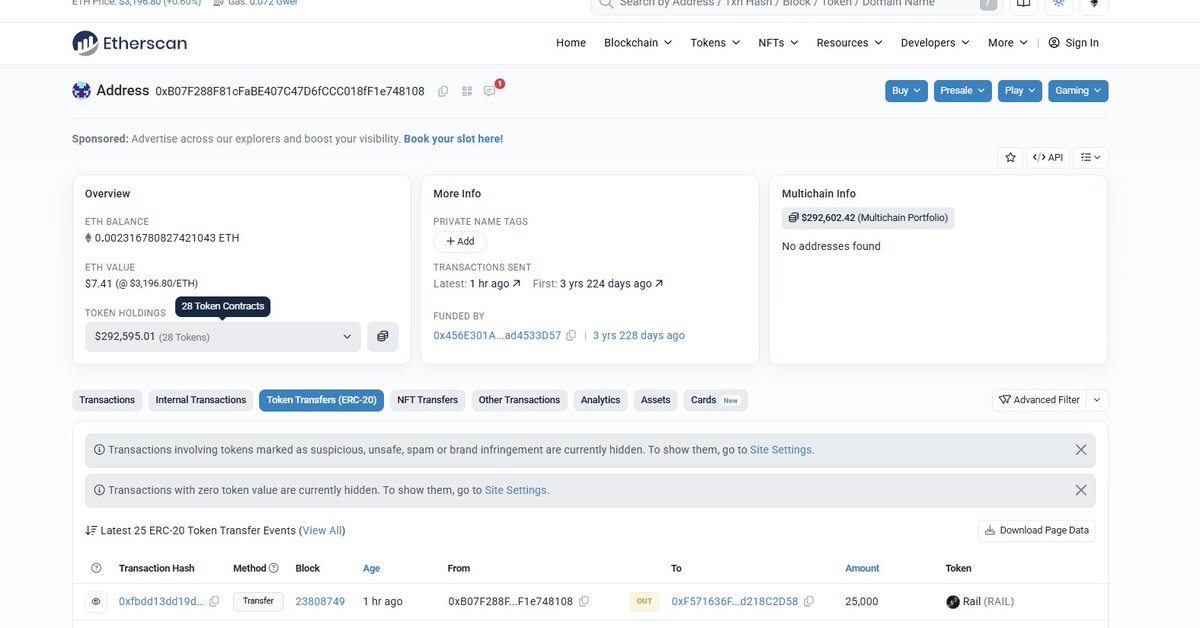1200x628 pixels.
Task: Copy the address using the copy icon
Action: [x=442, y=90]
